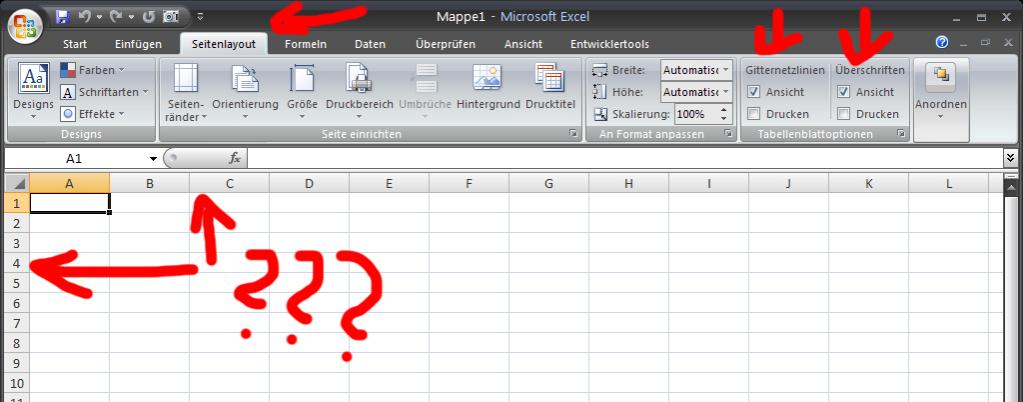Switch to the Entwicklertools tab
Viewport: 1023px width, 402px height.
(609, 44)
